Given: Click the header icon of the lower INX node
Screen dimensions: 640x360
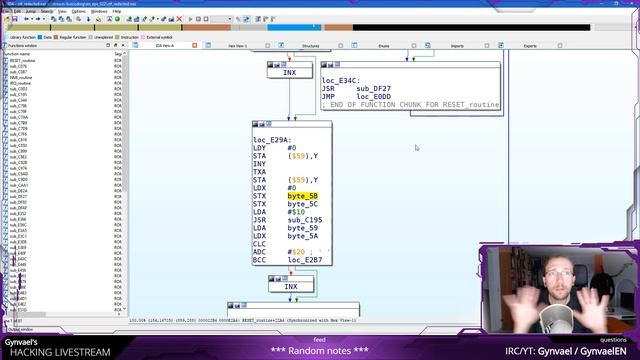Looking at the screenshot, I should [x=271, y=279].
